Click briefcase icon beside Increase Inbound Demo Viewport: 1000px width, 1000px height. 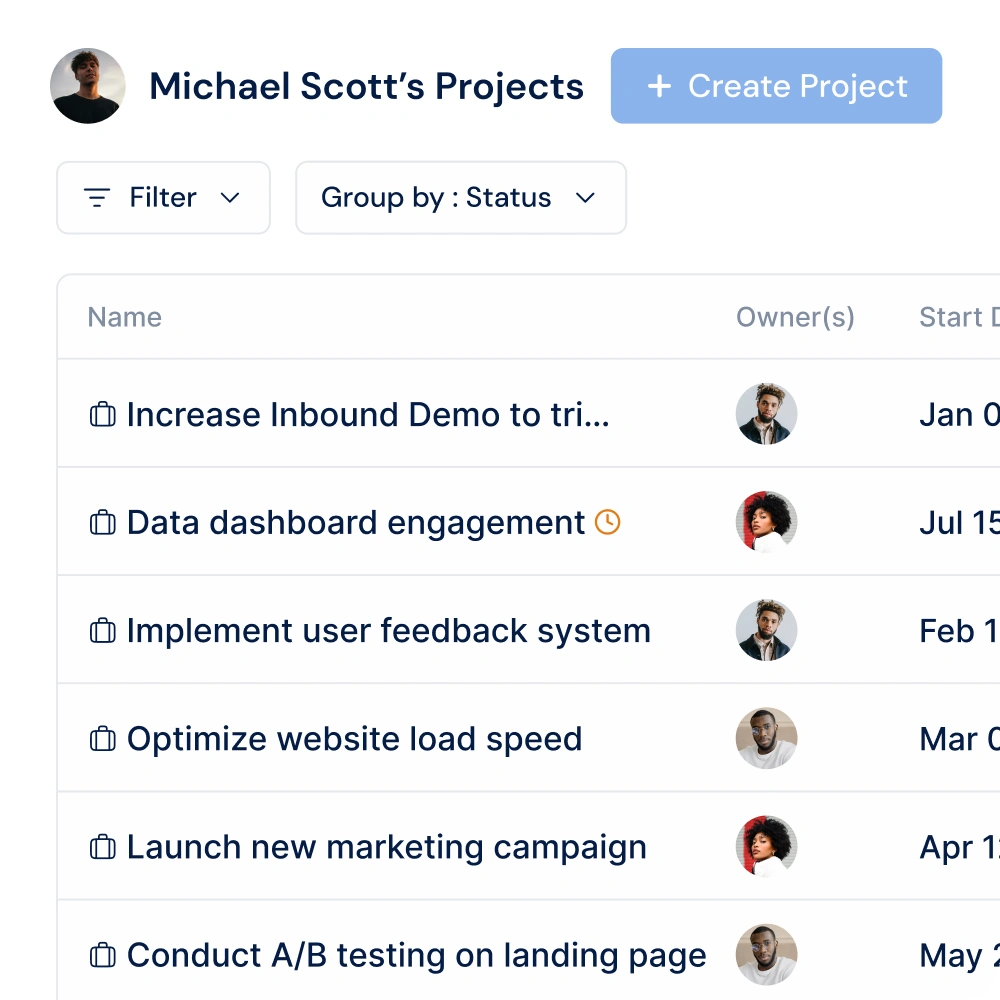(102, 414)
